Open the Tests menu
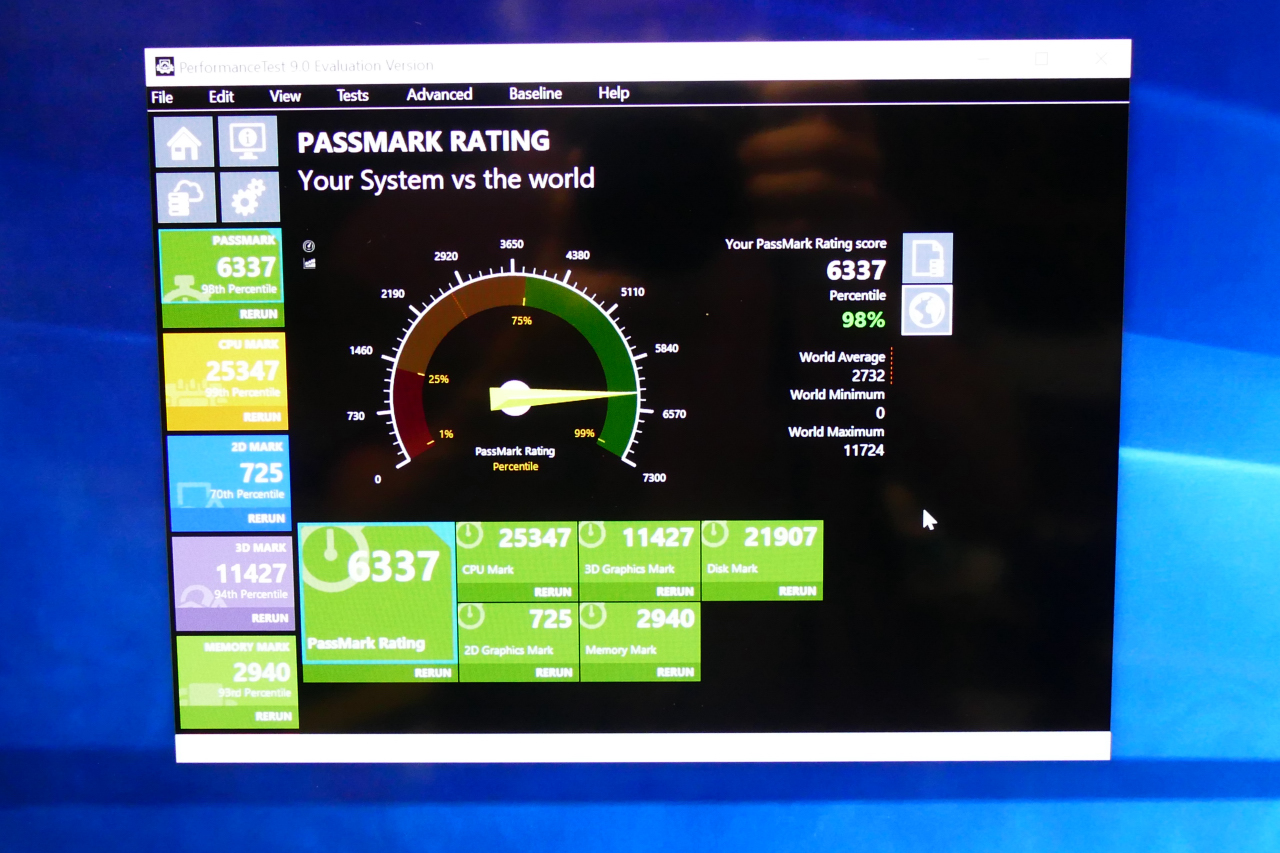This screenshot has width=1280, height=853. click(352, 95)
